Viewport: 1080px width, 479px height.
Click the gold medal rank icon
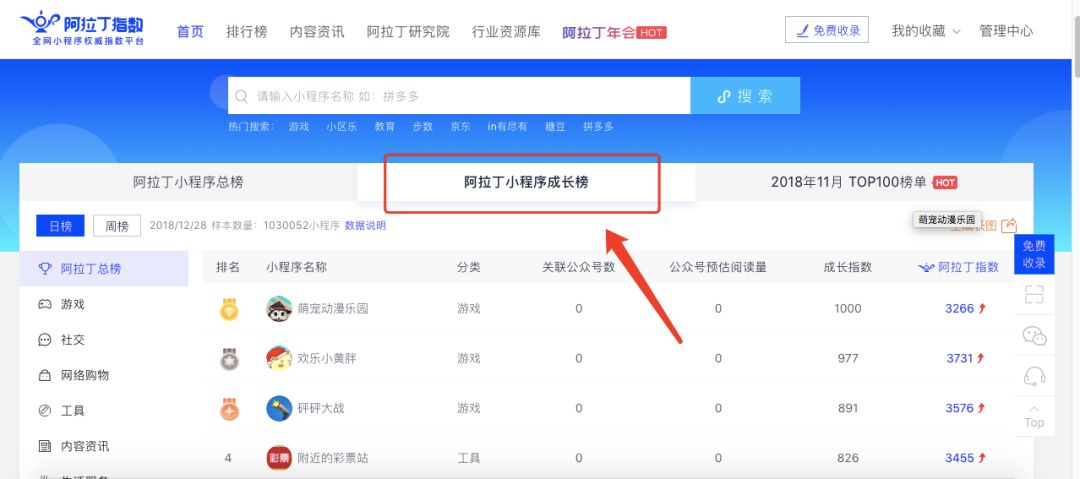(x=229, y=309)
